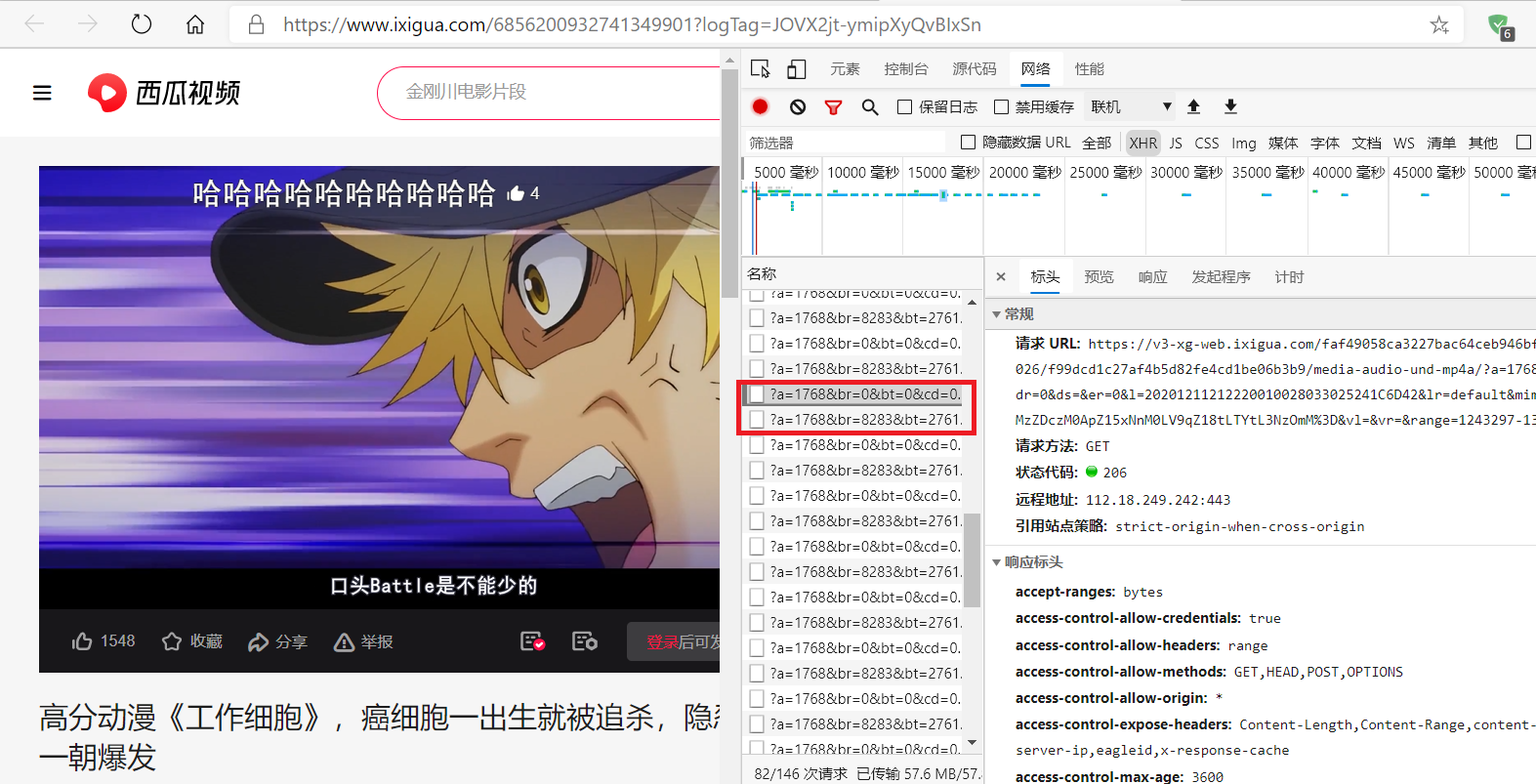Toggle the red filter funnel icon
Image resolution: width=1536 pixels, height=784 pixels.
(x=833, y=106)
